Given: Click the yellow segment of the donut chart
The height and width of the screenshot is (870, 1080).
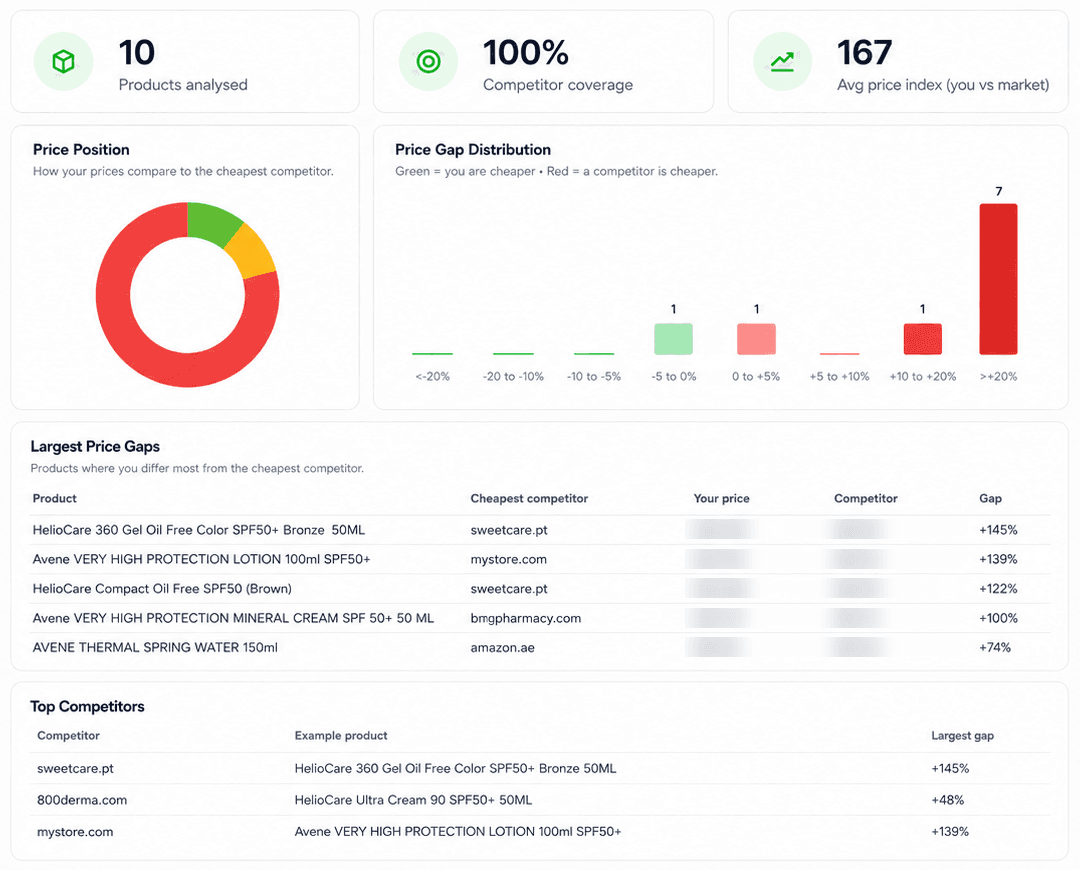Looking at the screenshot, I should 252,252.
